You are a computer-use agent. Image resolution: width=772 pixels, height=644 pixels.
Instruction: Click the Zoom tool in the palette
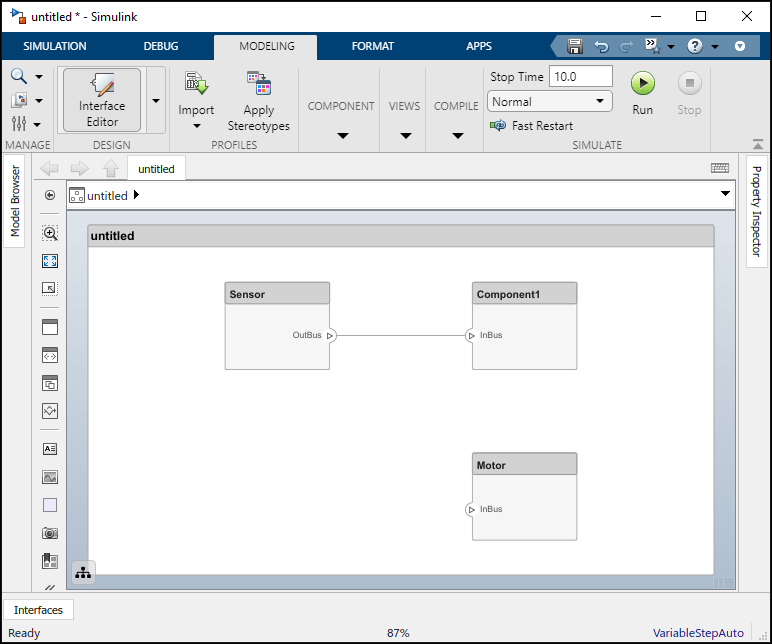(x=50, y=233)
